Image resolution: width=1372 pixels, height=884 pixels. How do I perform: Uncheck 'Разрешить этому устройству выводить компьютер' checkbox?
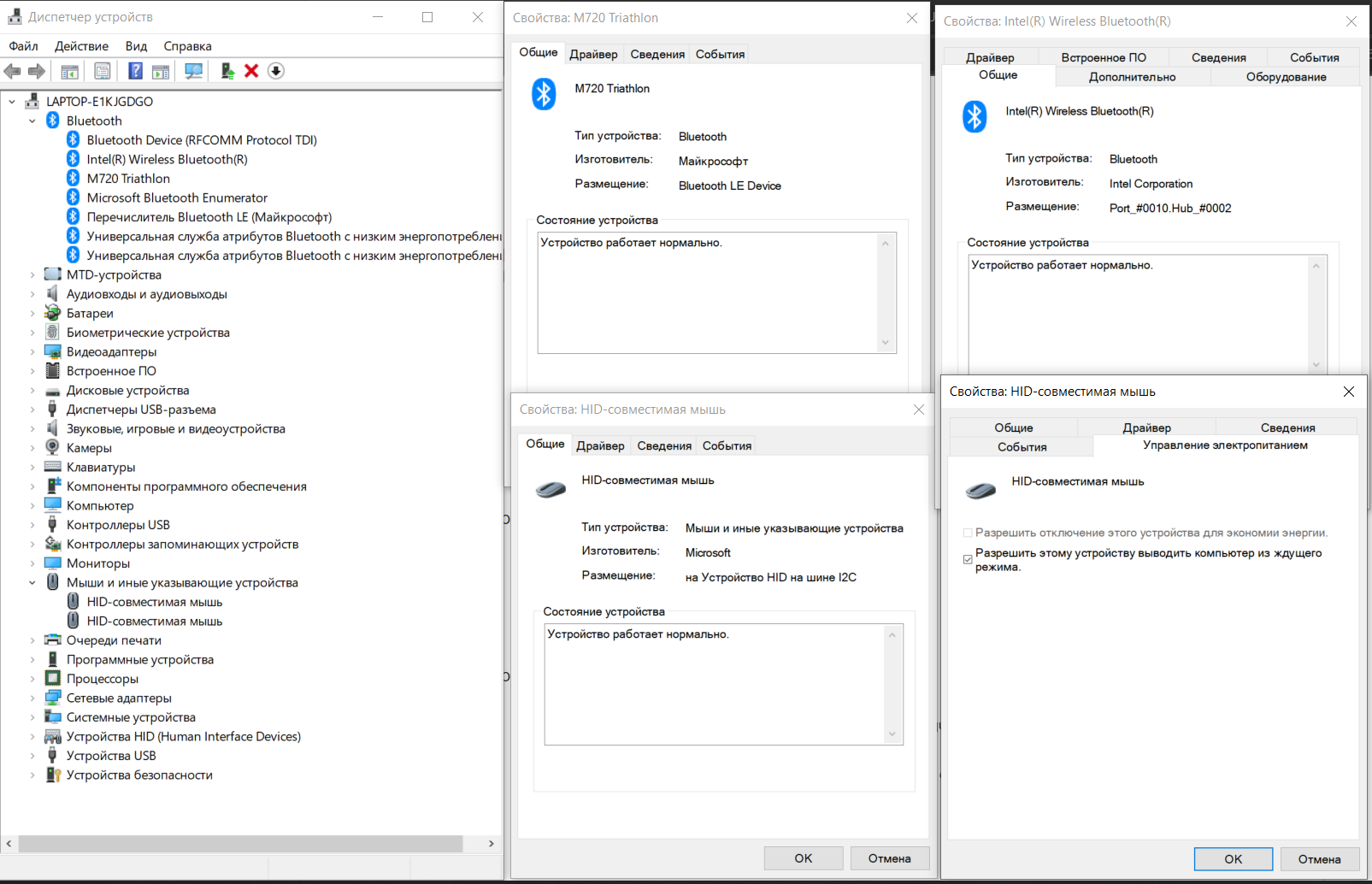pyautogui.click(x=968, y=559)
